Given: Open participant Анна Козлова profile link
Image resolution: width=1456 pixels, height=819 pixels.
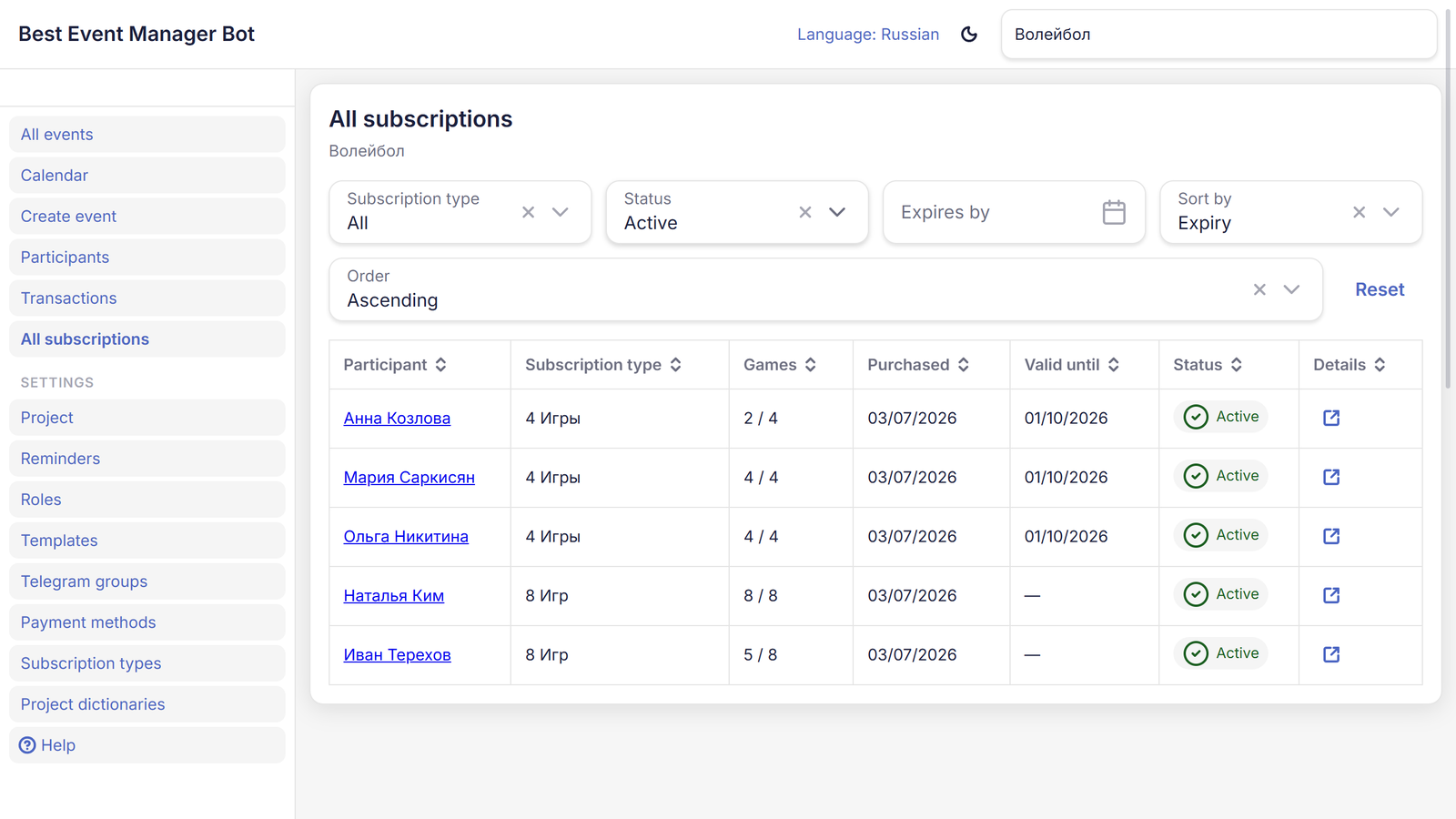Looking at the screenshot, I should 397,419.
